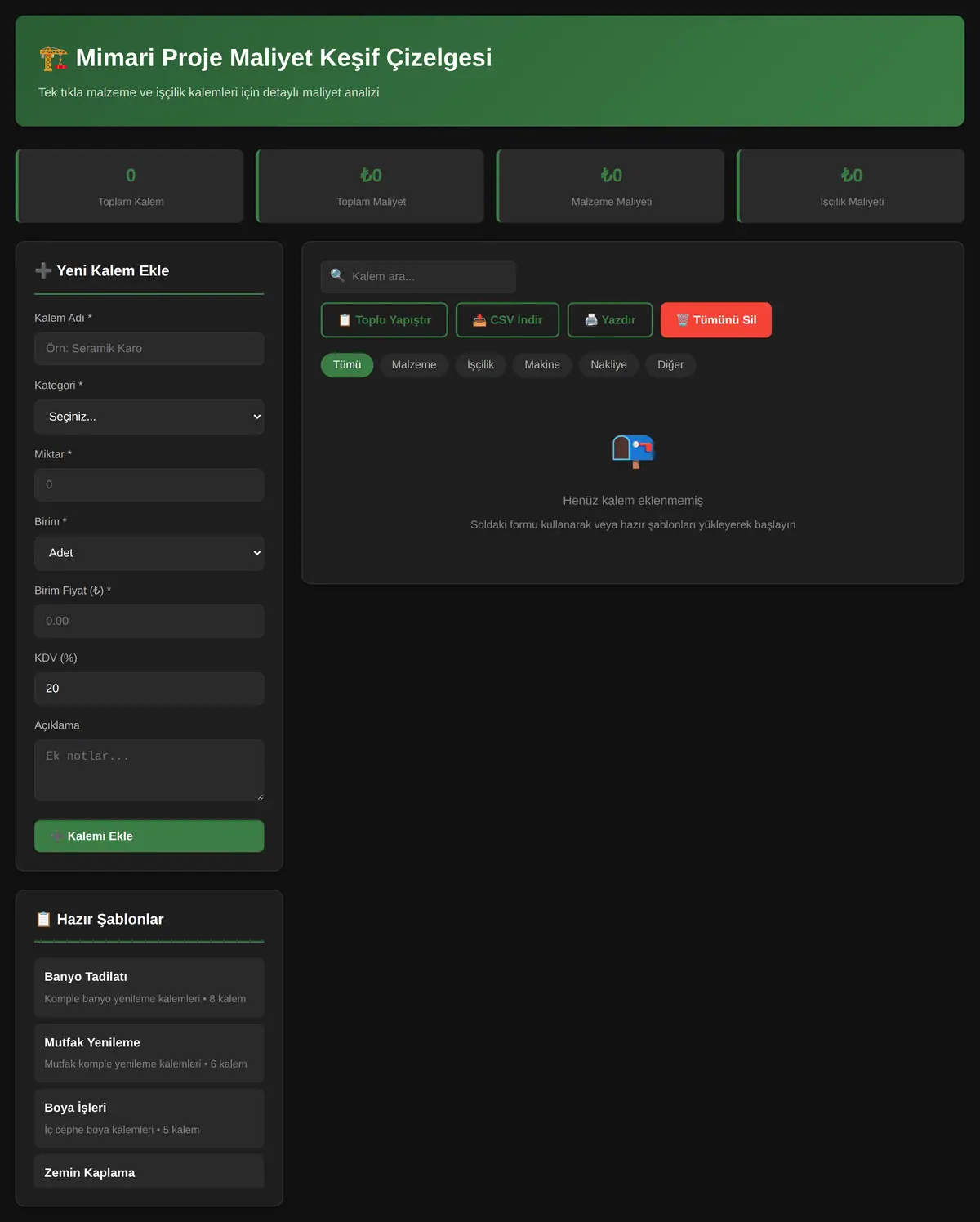
Task: Open the Toplu Yapıştır bulk paste button
Action: click(x=385, y=320)
